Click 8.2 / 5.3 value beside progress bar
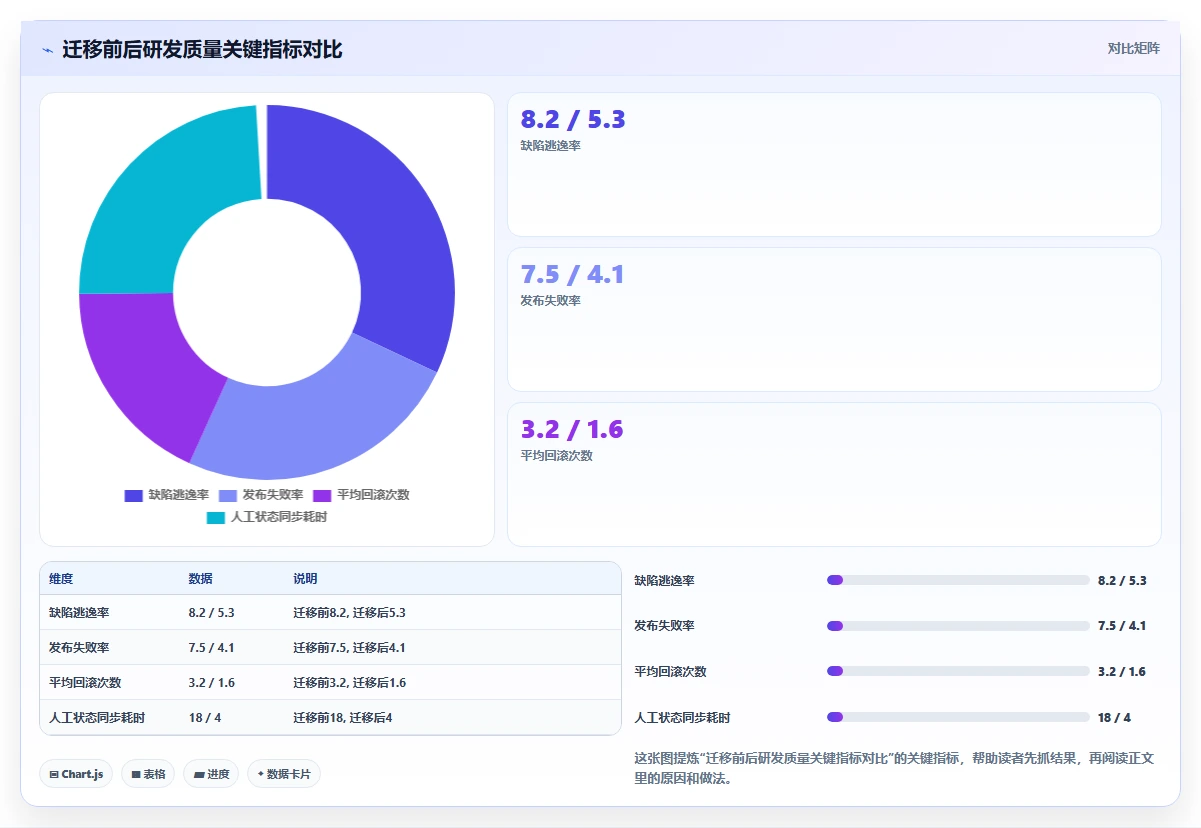 tap(1122, 581)
